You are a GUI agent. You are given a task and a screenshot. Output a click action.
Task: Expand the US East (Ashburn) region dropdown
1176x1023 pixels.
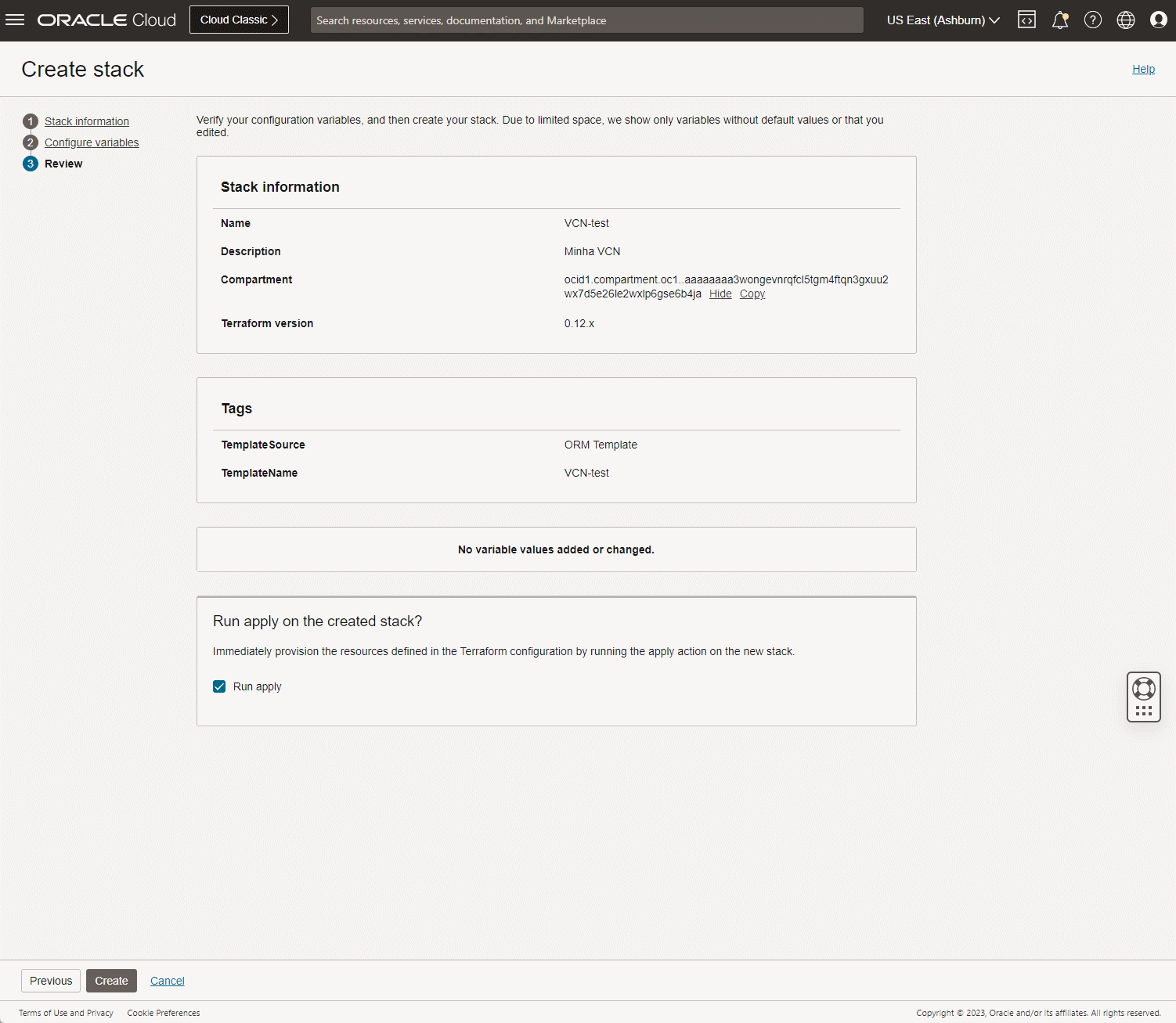pyautogui.click(x=943, y=20)
